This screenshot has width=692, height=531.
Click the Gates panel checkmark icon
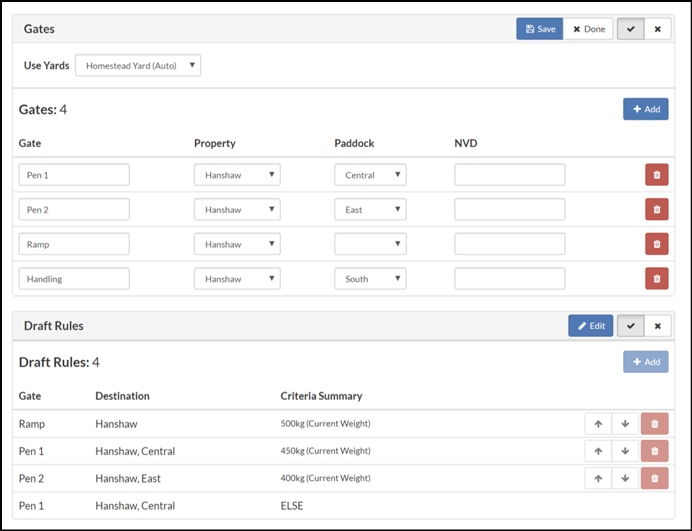click(630, 29)
